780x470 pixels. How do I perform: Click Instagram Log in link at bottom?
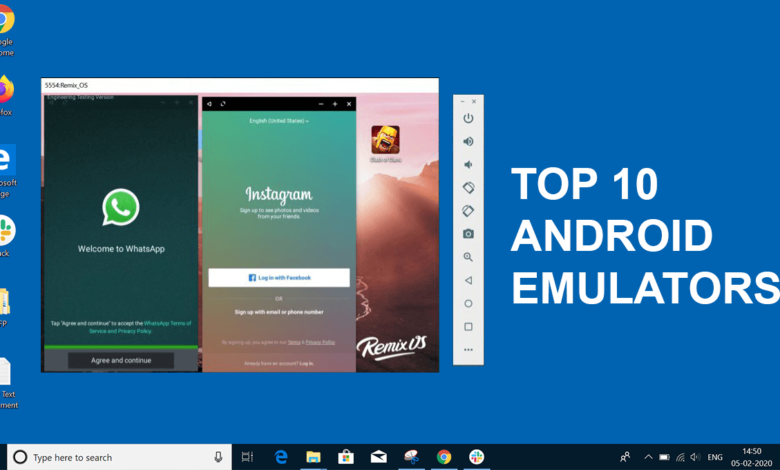pos(306,364)
